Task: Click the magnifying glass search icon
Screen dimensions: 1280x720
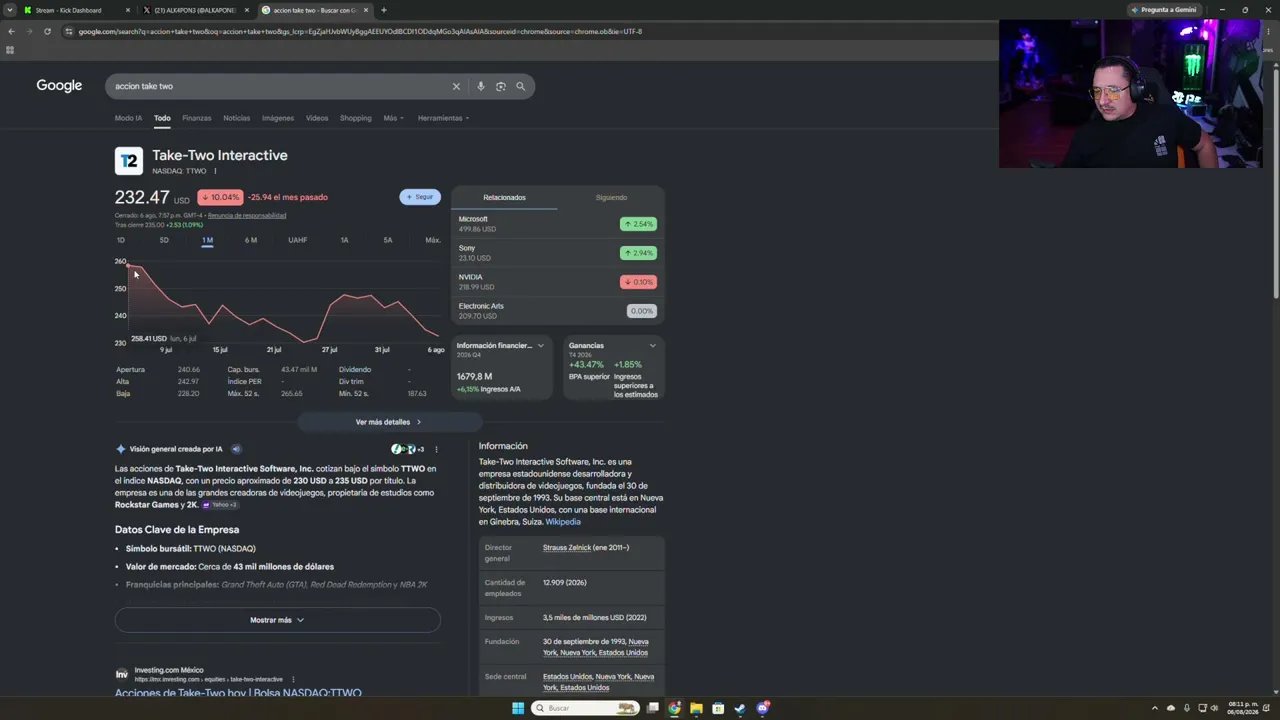Action: click(520, 86)
